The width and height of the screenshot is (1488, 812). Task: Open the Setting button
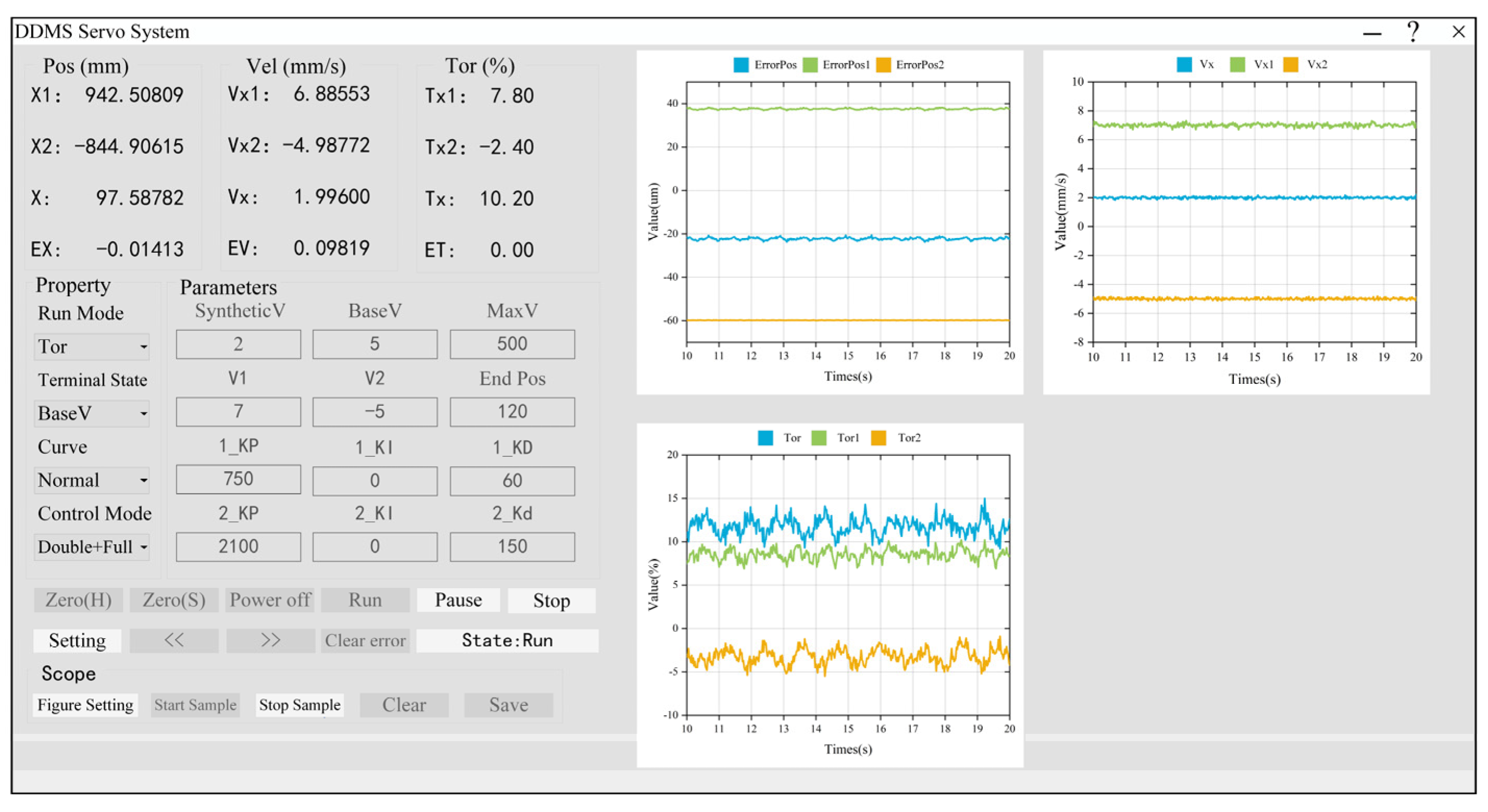(78, 641)
